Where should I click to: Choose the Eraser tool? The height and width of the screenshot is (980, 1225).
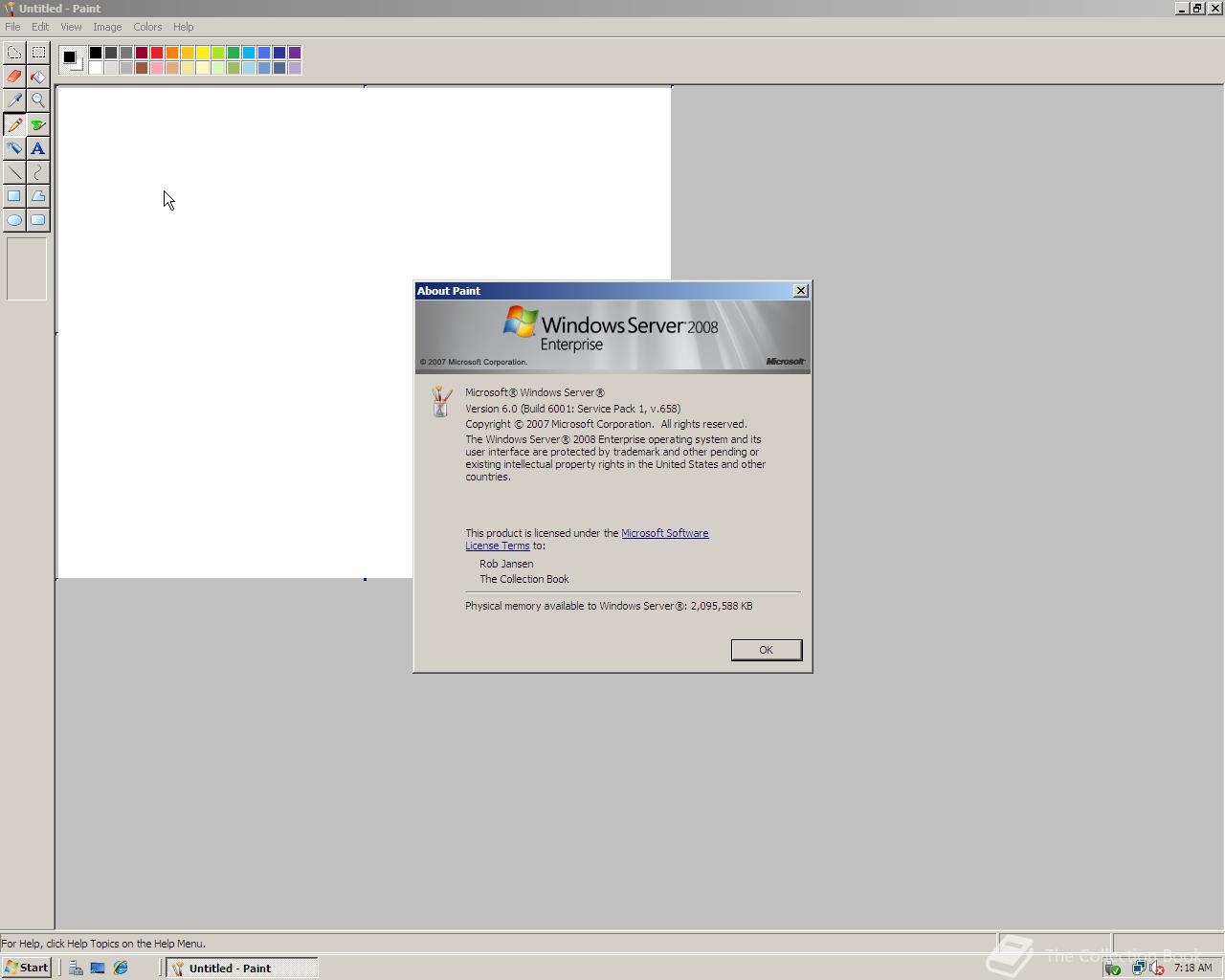click(14, 77)
